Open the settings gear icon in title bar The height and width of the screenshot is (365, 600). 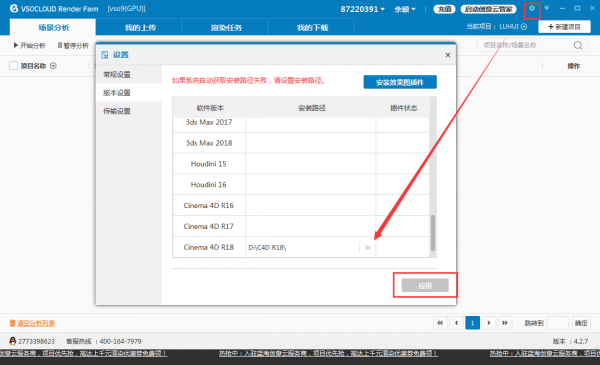tap(532, 8)
